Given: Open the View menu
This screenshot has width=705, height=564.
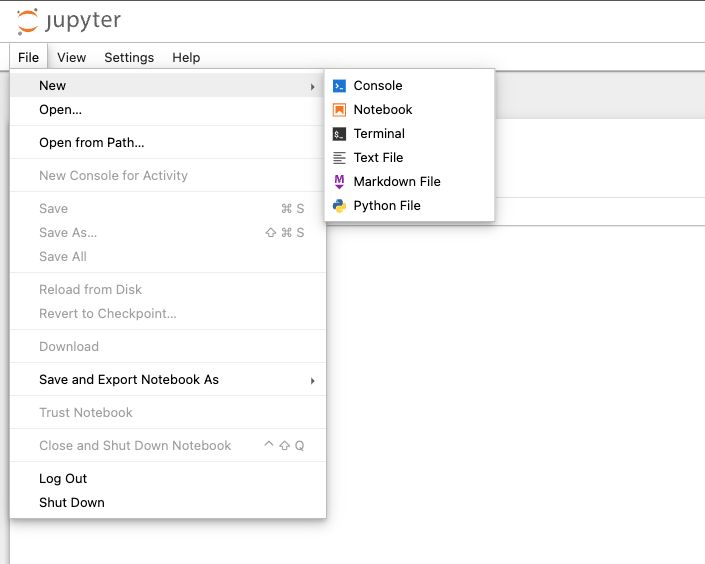Looking at the screenshot, I should tap(71, 58).
